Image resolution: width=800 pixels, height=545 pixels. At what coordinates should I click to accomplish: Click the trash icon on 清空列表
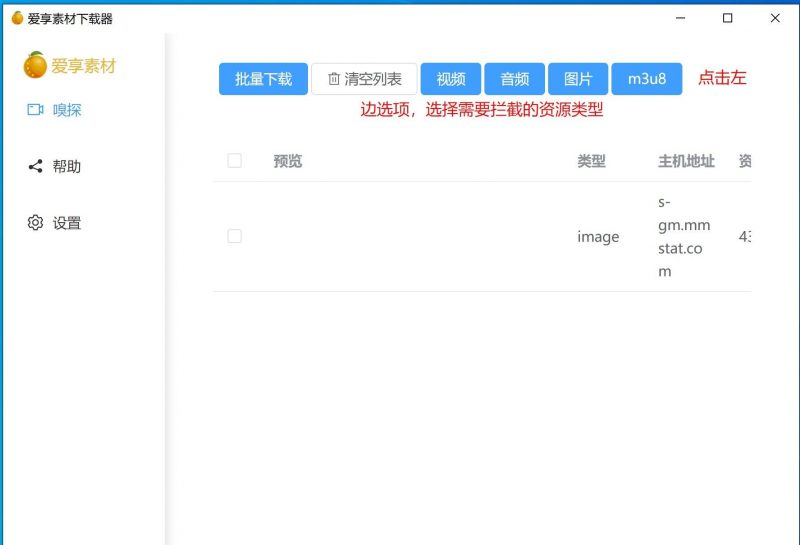(x=334, y=79)
